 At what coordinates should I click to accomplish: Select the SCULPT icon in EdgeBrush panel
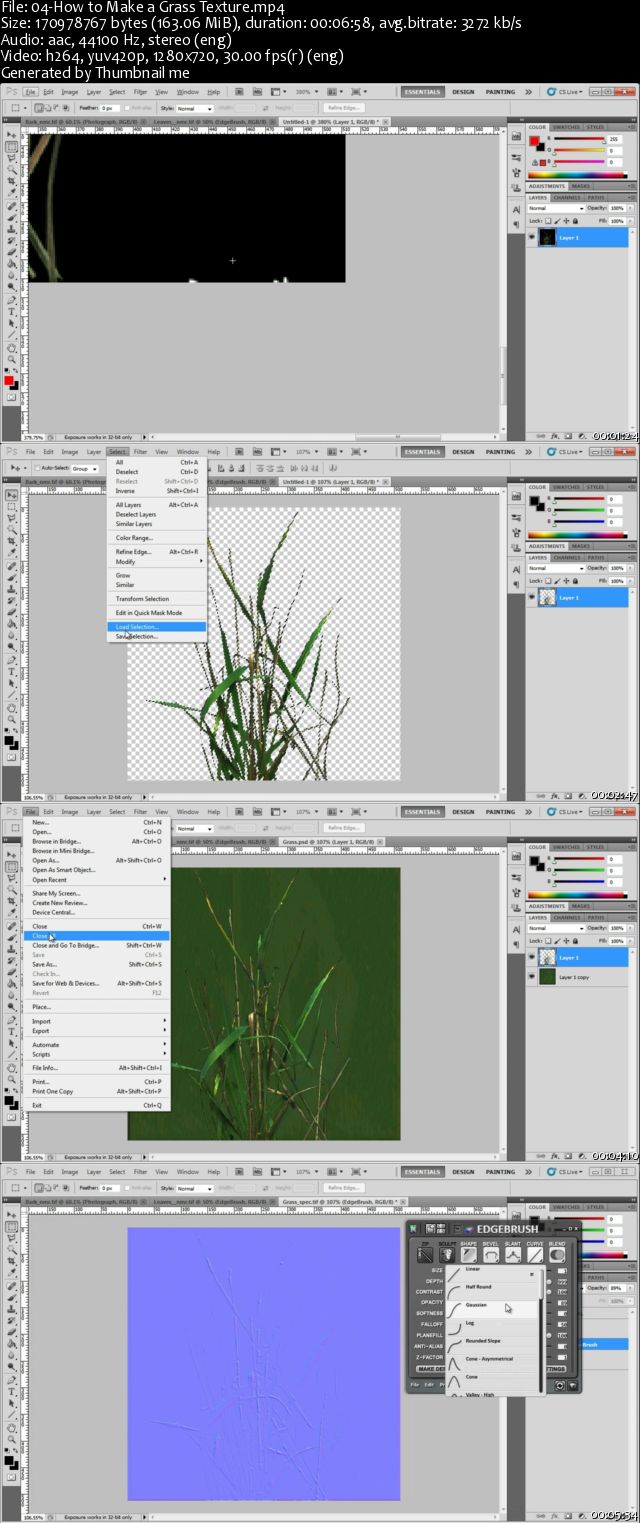pos(447,1253)
